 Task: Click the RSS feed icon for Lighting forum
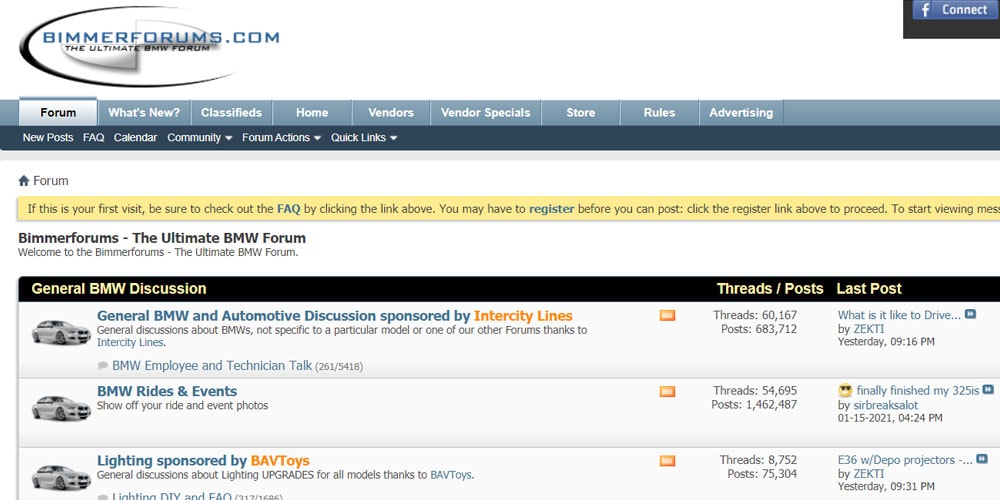pos(667,461)
